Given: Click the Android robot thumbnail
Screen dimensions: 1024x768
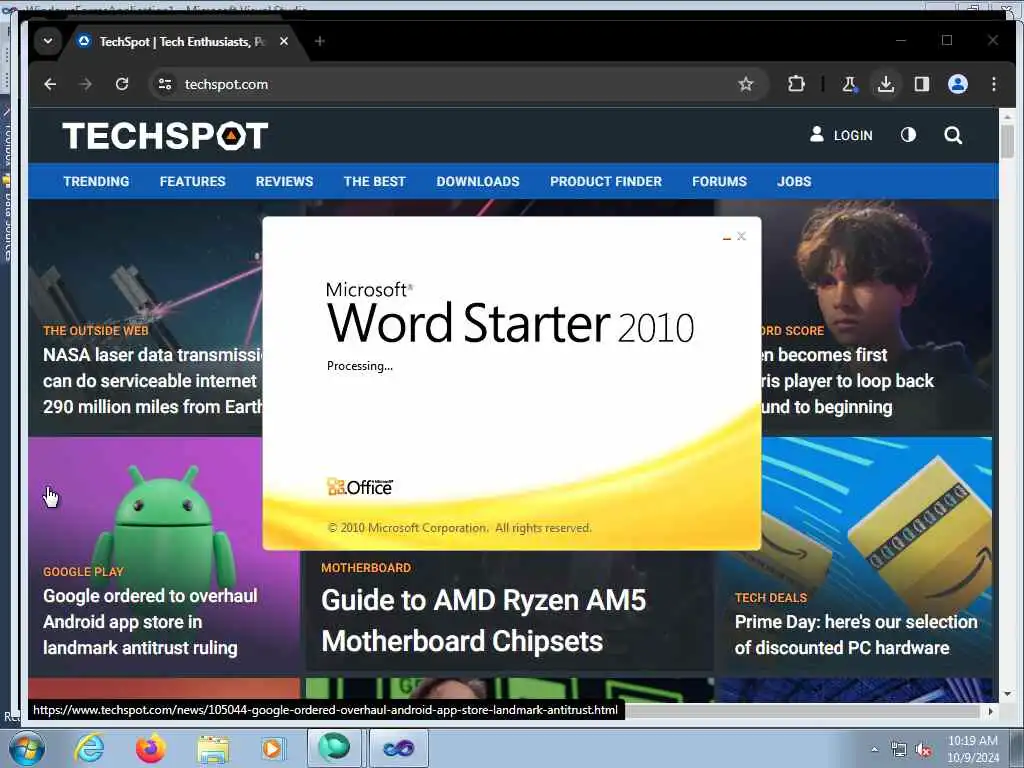Looking at the screenshot, I should (164, 516).
